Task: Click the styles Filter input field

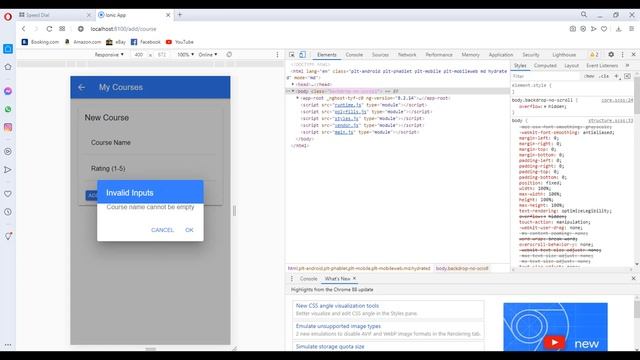Action: [x=546, y=76]
